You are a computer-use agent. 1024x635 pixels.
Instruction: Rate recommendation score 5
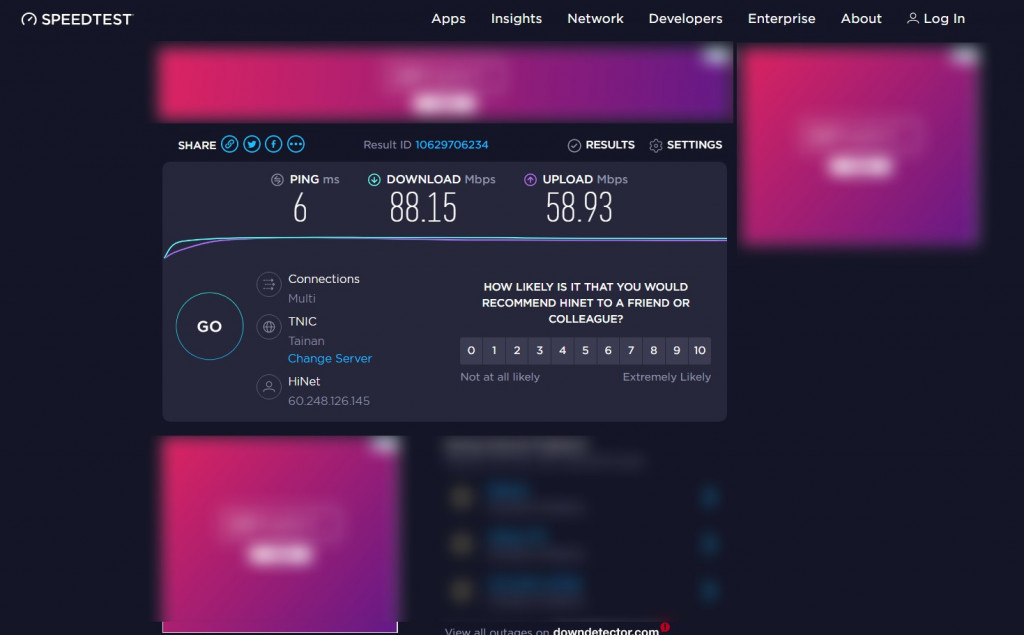[585, 351]
